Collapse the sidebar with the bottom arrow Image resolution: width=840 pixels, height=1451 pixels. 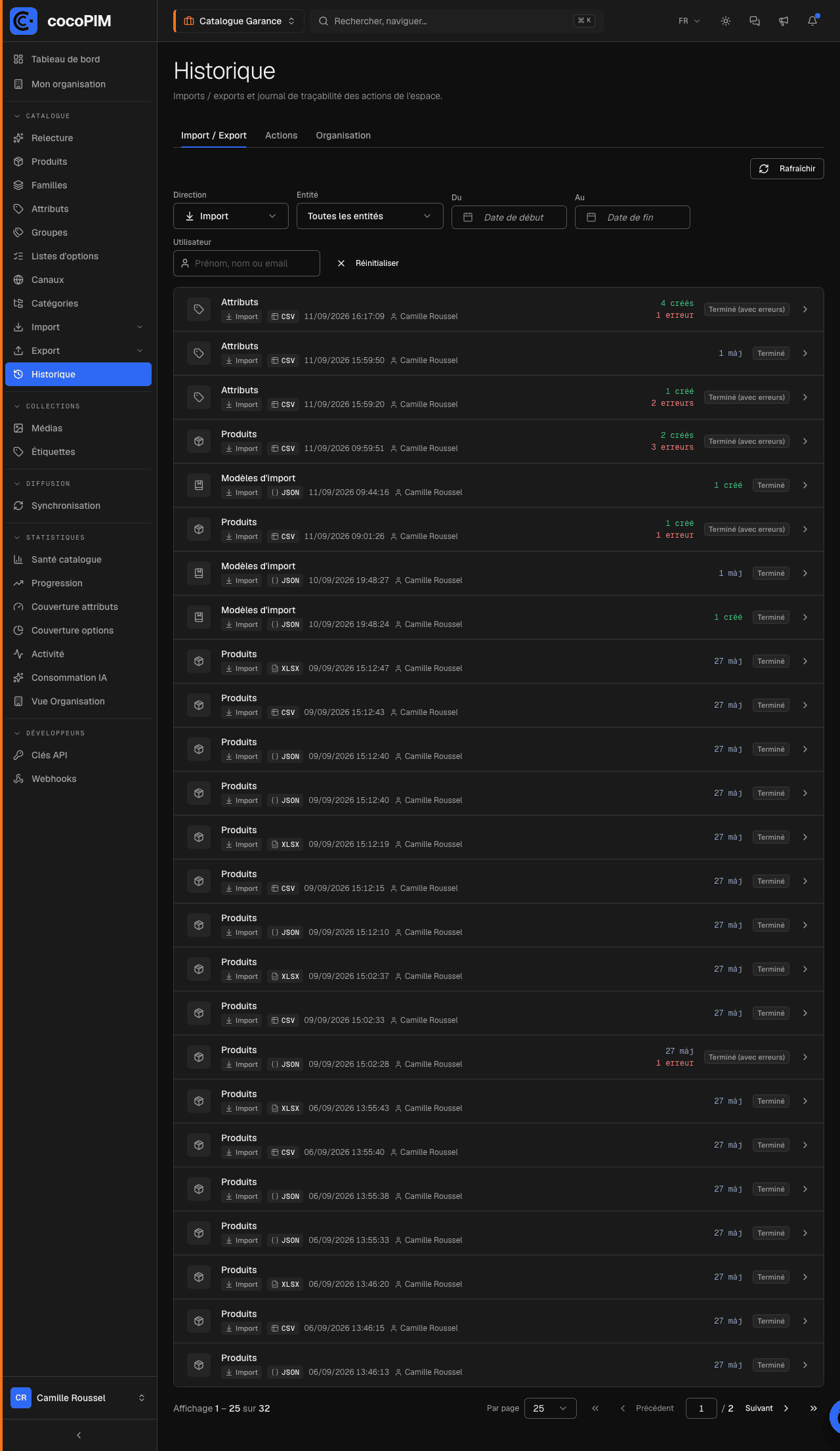coord(79,1435)
